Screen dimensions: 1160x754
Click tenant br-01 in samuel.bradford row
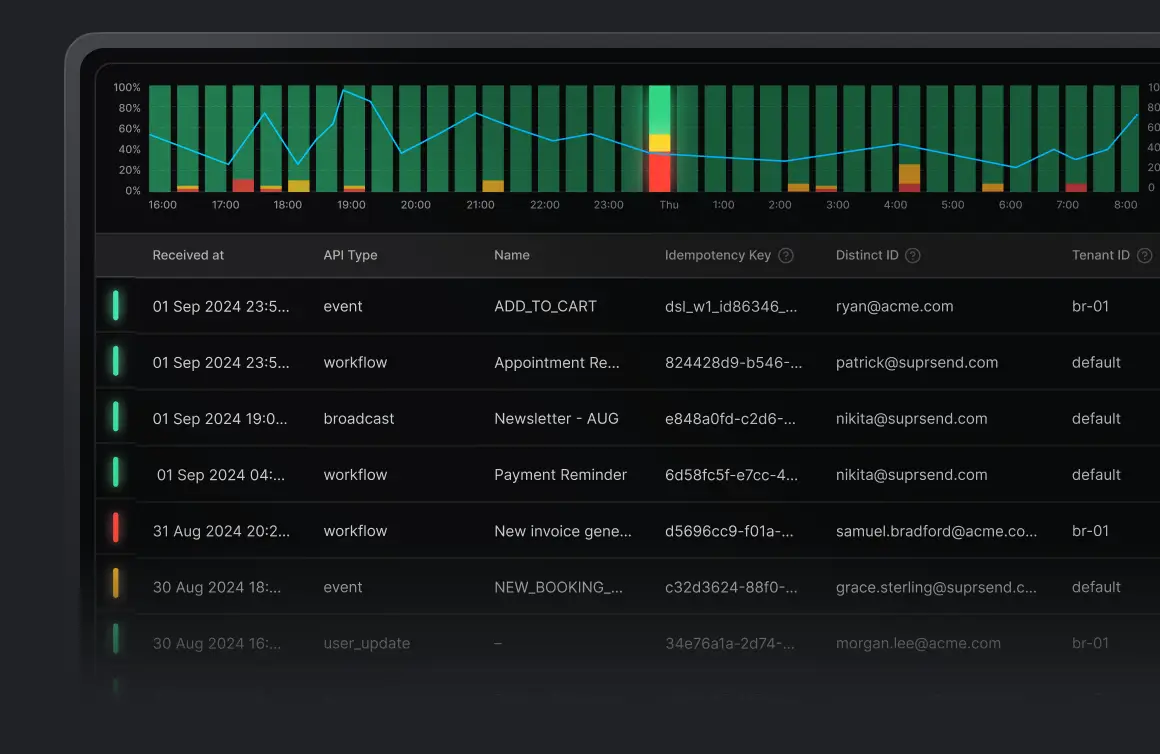[1090, 531]
